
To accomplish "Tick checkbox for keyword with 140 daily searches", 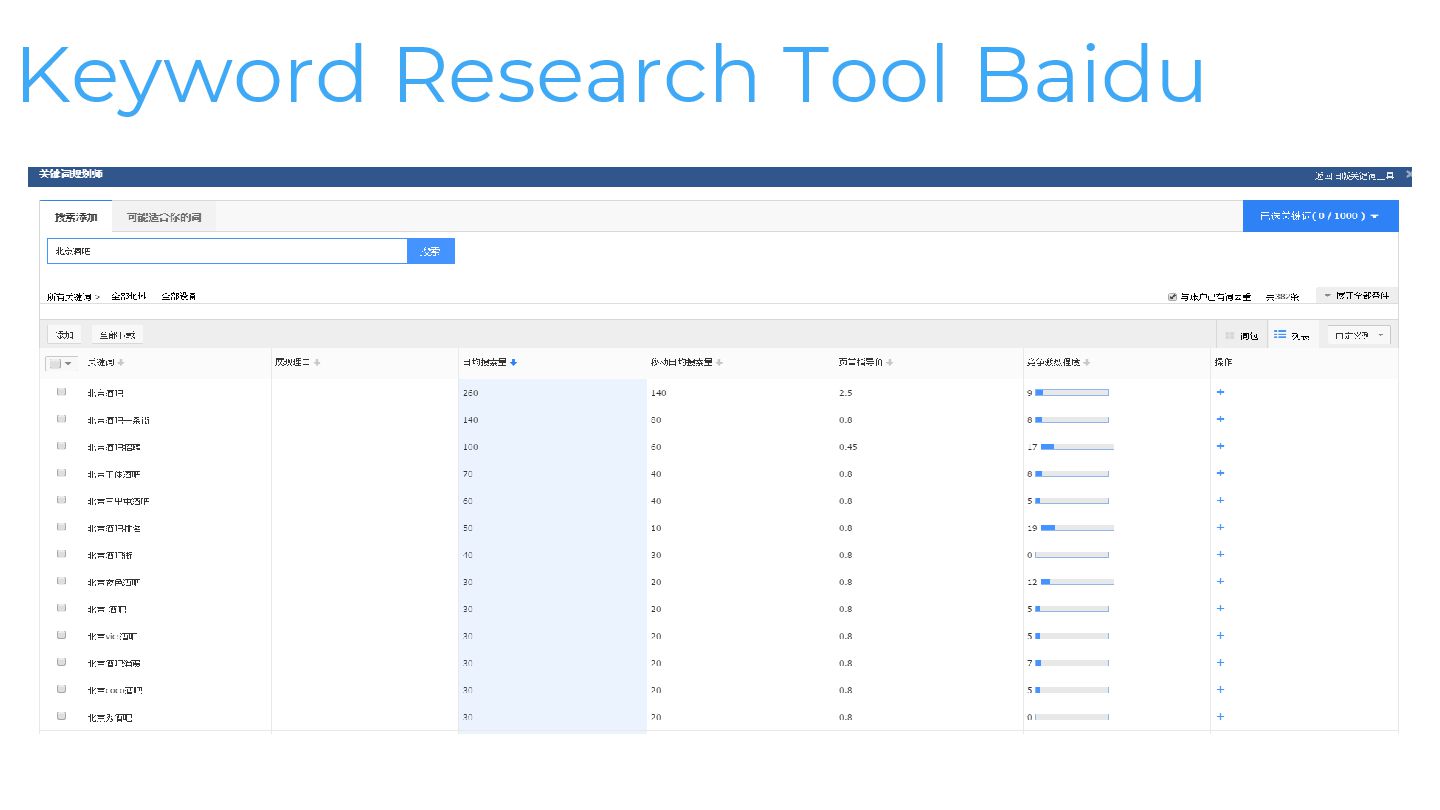I will 62,419.
